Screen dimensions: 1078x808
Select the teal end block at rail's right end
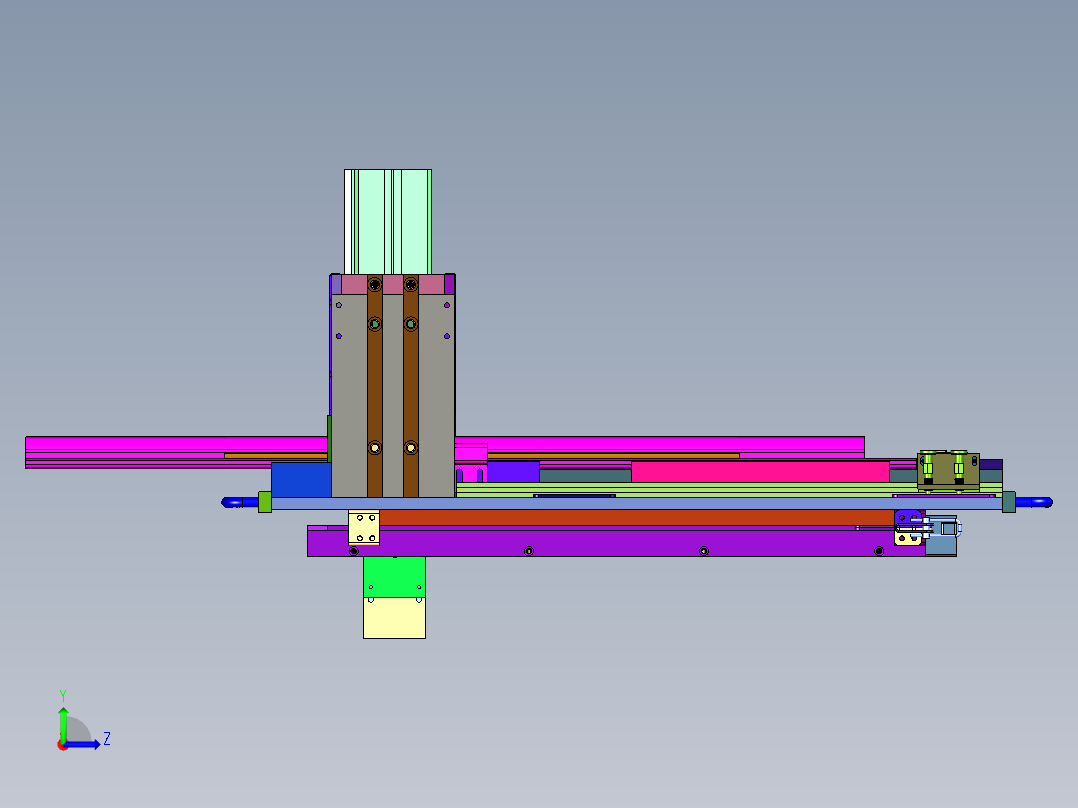tap(1009, 502)
